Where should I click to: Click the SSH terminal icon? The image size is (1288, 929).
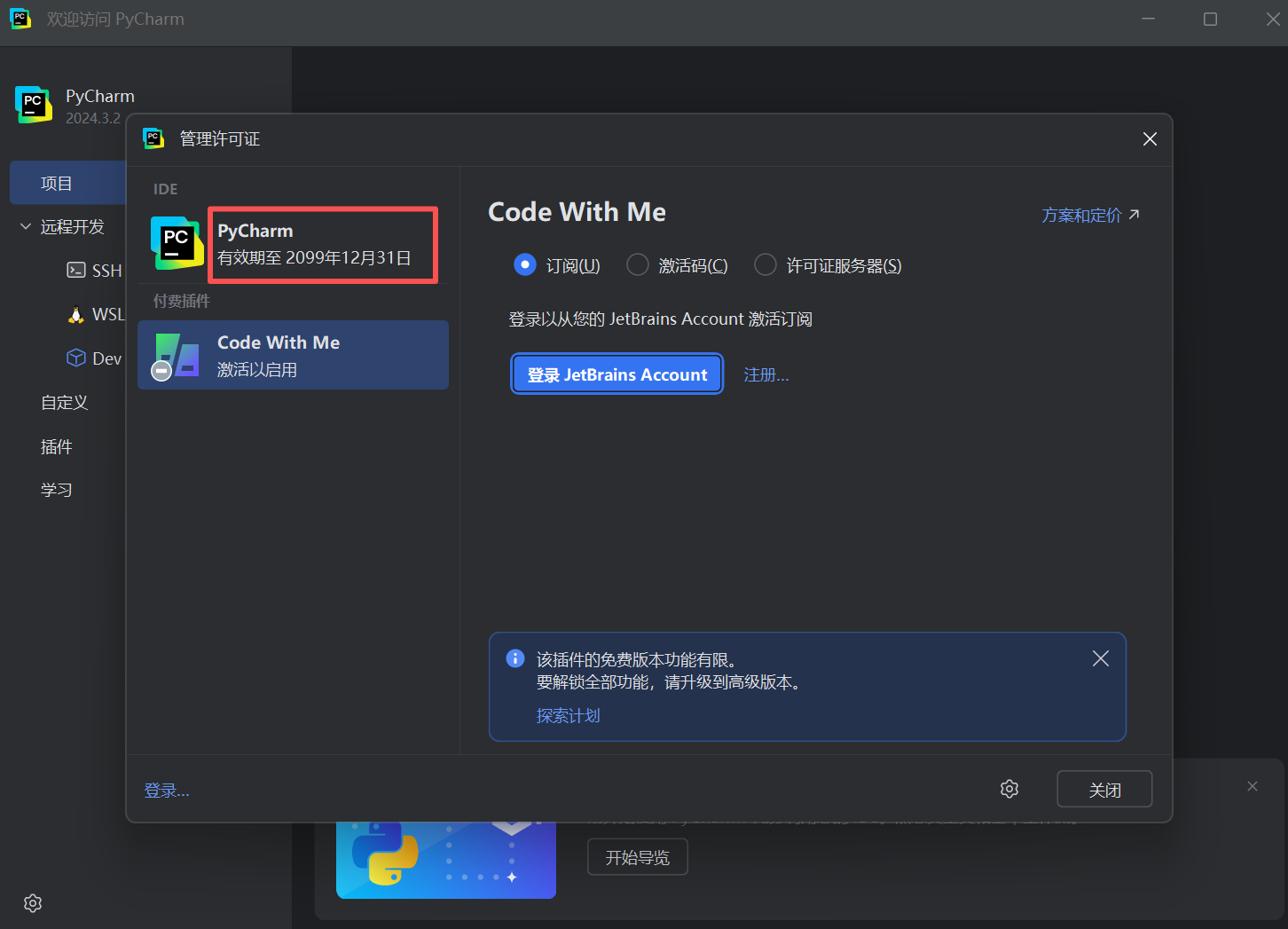click(76, 271)
